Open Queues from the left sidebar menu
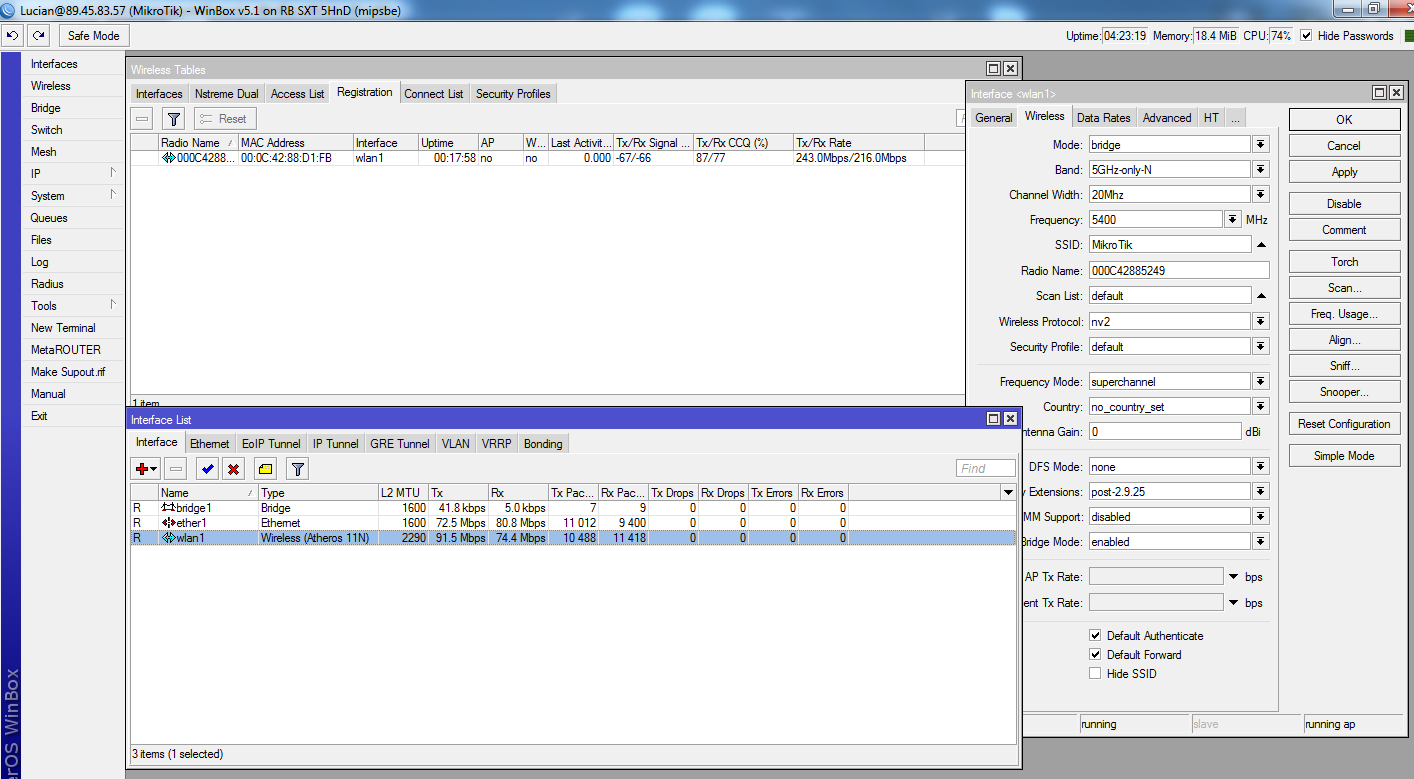Viewport: 1414px width, 779px height. click(49, 218)
